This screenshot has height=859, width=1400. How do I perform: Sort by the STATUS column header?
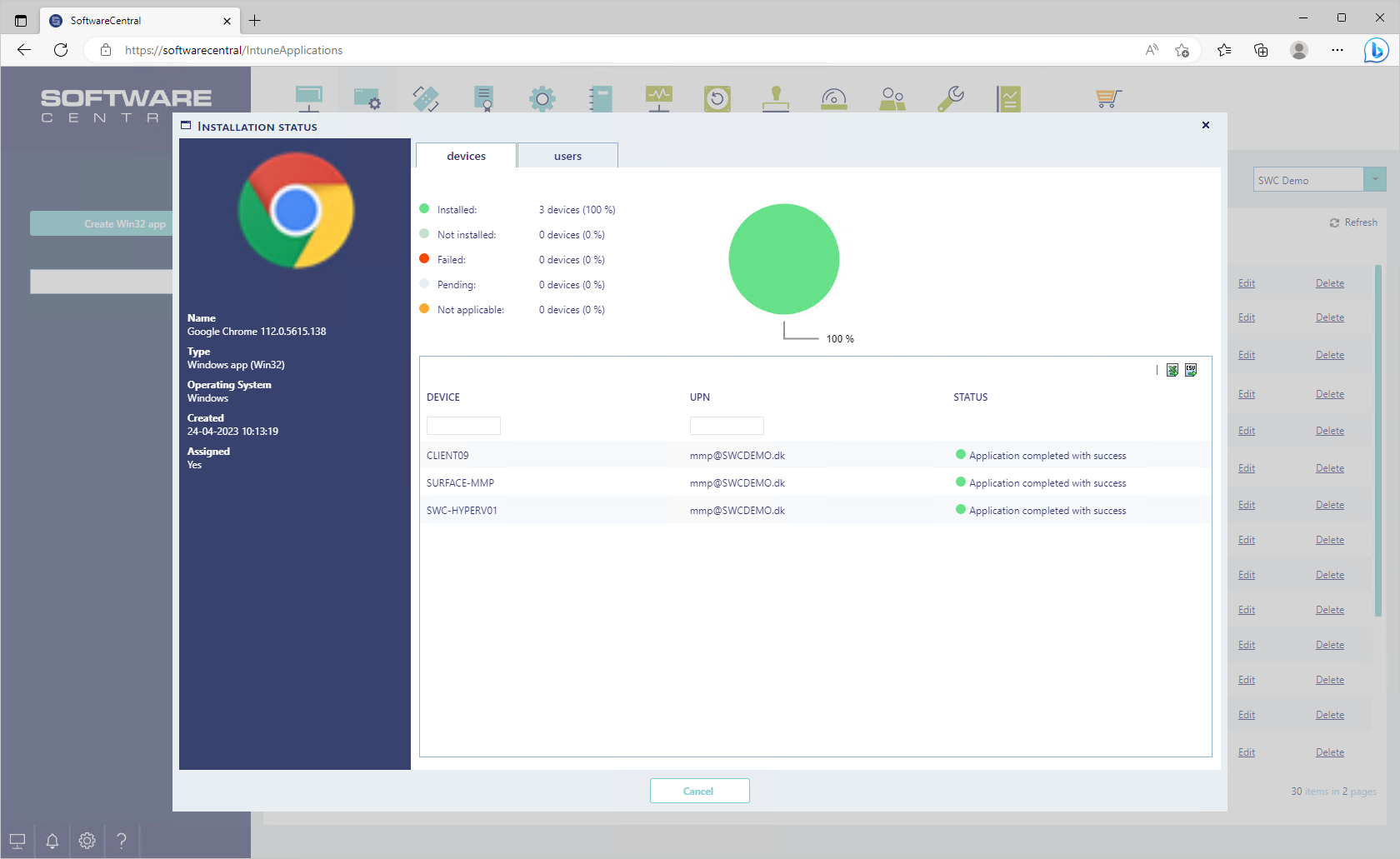tap(970, 397)
